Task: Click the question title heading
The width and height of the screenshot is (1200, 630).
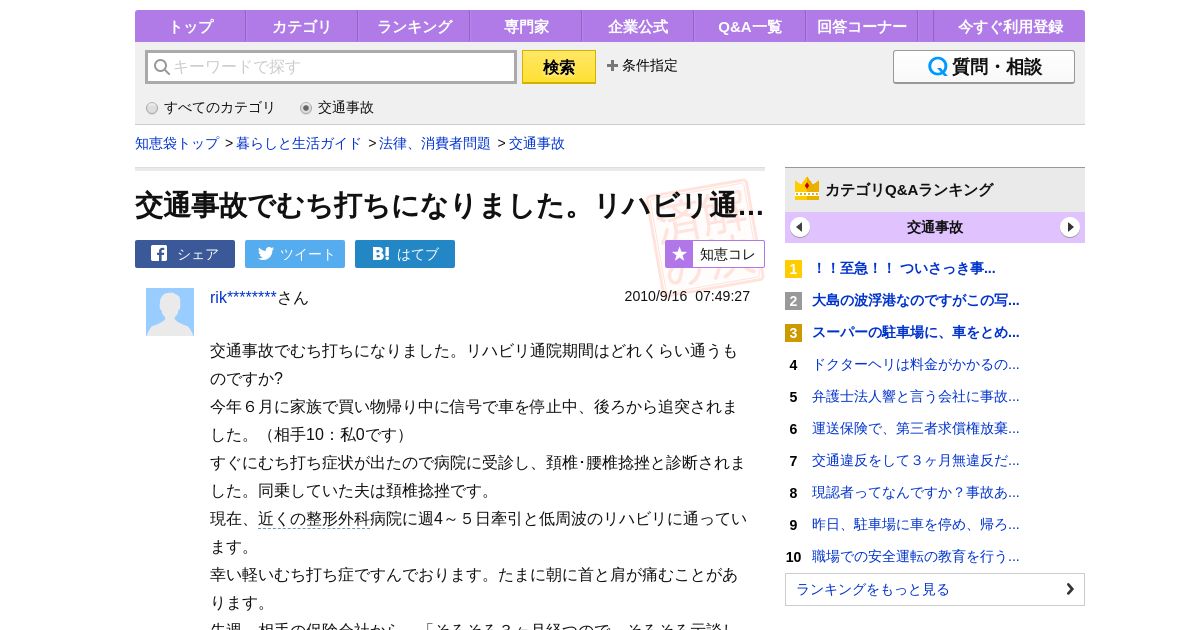Action: pos(450,205)
